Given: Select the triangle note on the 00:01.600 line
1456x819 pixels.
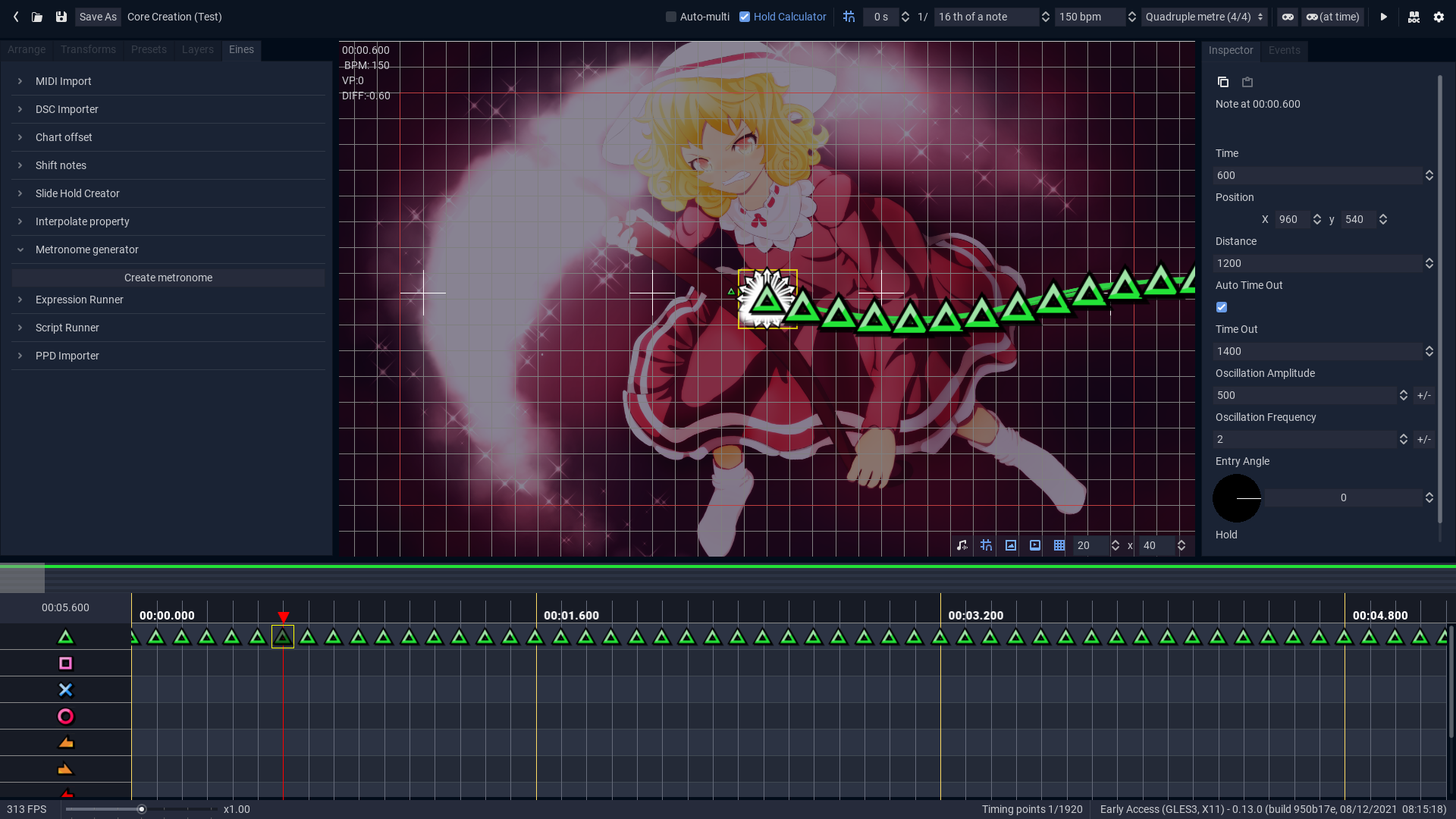Looking at the screenshot, I should pos(535,637).
